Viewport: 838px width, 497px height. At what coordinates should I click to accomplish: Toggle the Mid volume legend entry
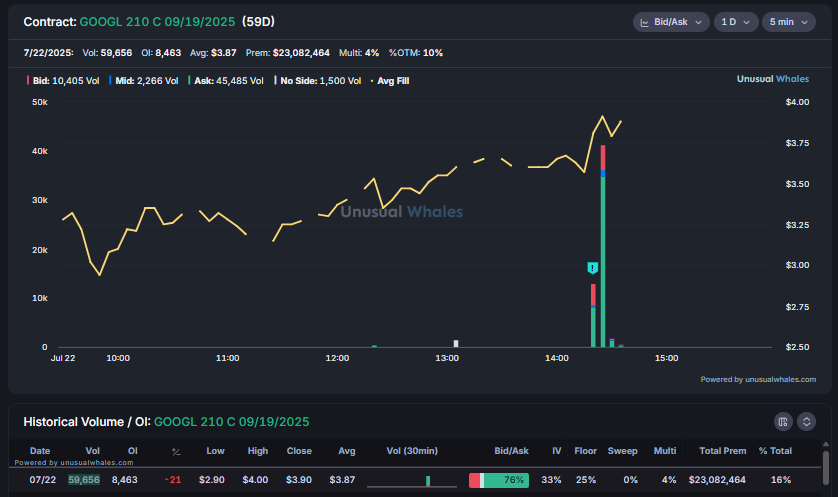[144, 81]
